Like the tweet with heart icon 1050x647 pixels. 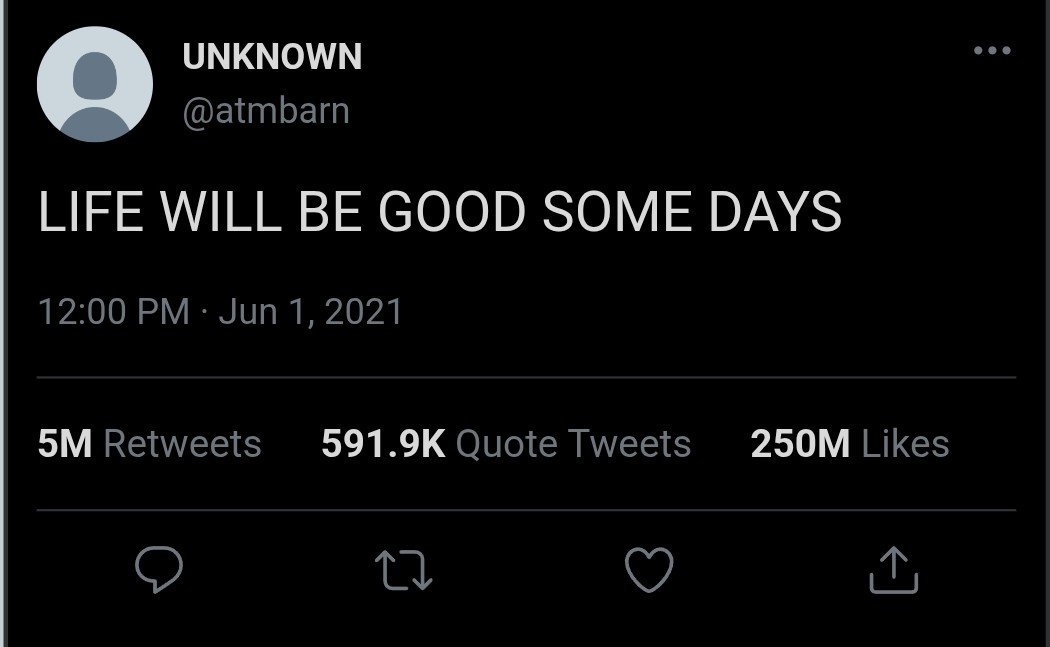[649, 570]
